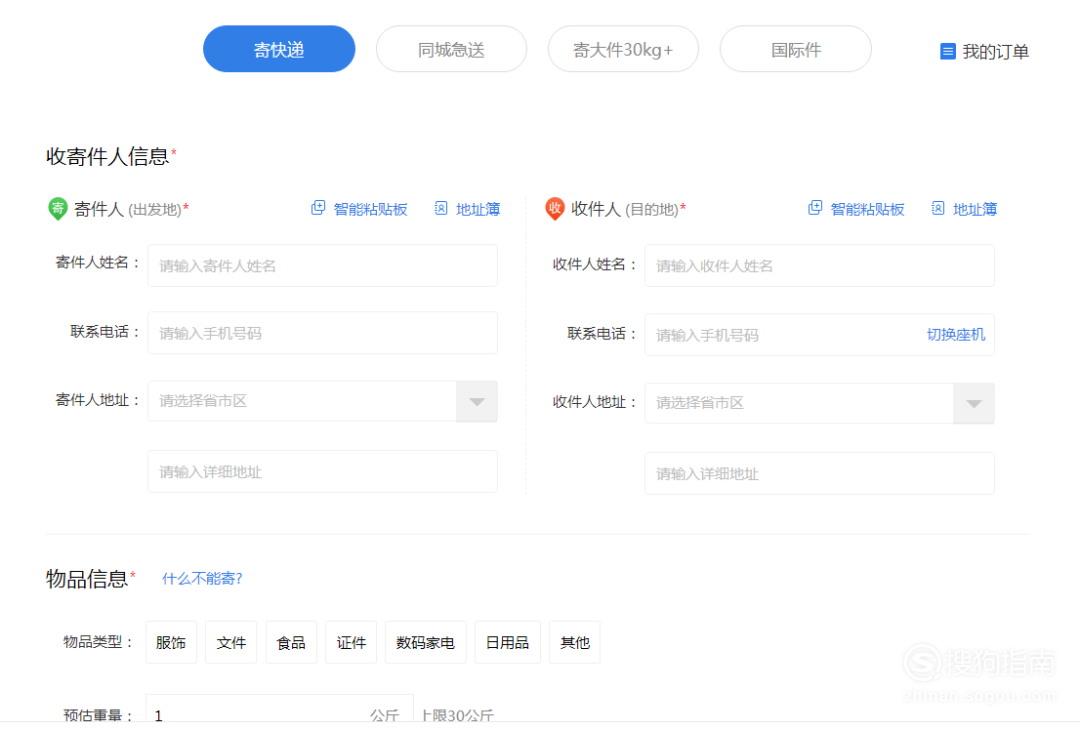Focus the sender 详细地址 input field

click(x=322, y=472)
